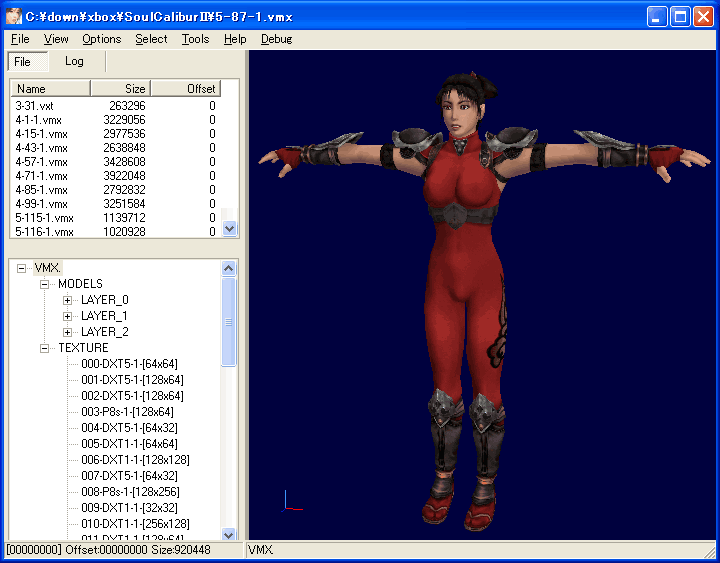This screenshot has width=720, height=563.
Task: Select texture 001-DXT5-1-[128x64]
Action: pos(132,380)
